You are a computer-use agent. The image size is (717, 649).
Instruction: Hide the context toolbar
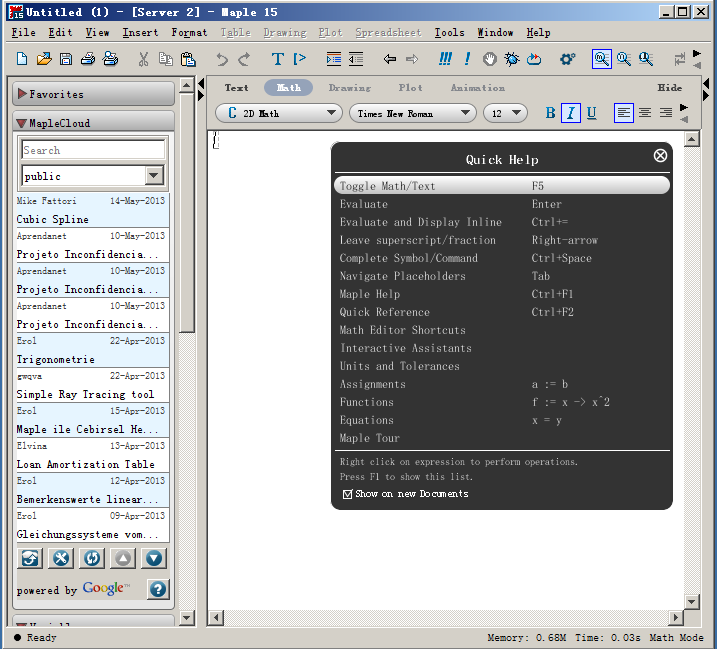click(x=669, y=87)
